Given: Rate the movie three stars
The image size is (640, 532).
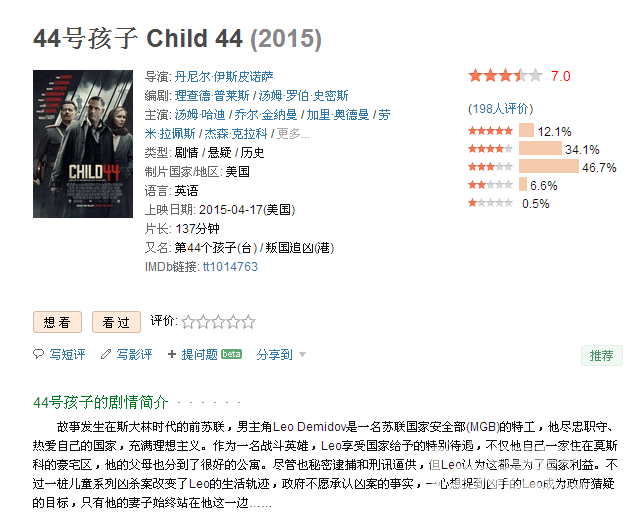Looking at the screenshot, I should tap(218, 322).
